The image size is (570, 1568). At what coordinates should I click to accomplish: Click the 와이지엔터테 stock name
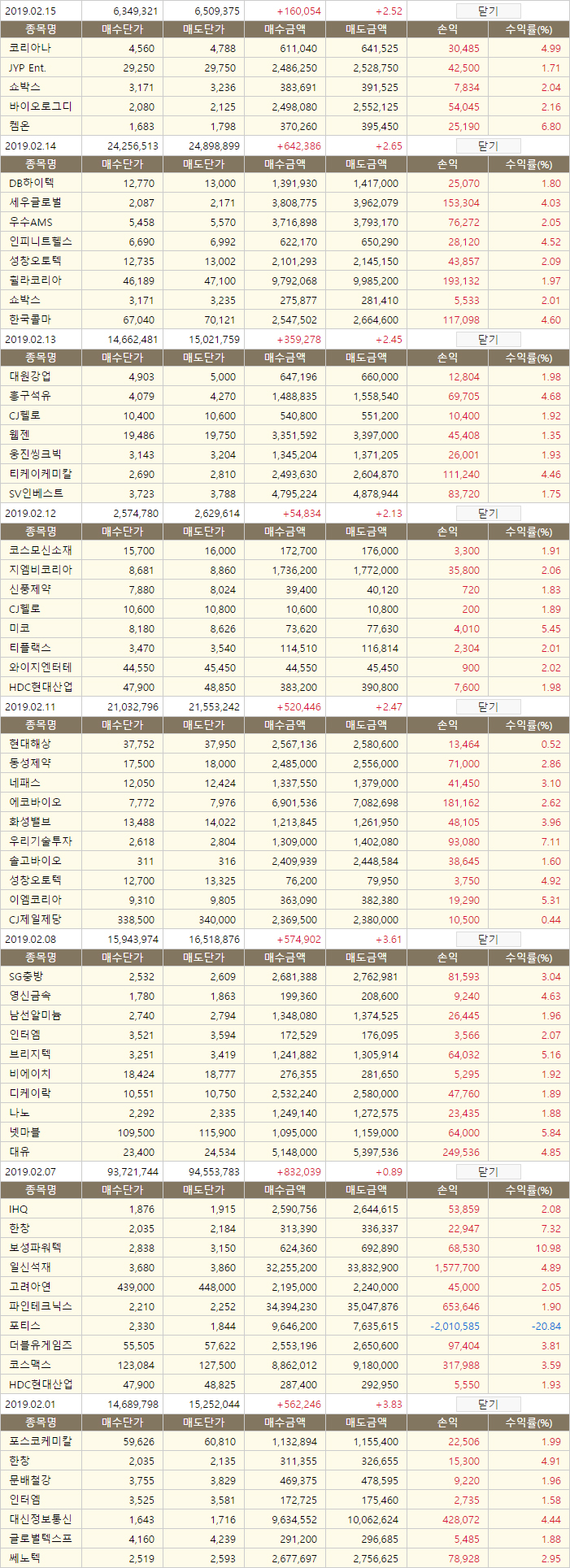tap(41, 667)
